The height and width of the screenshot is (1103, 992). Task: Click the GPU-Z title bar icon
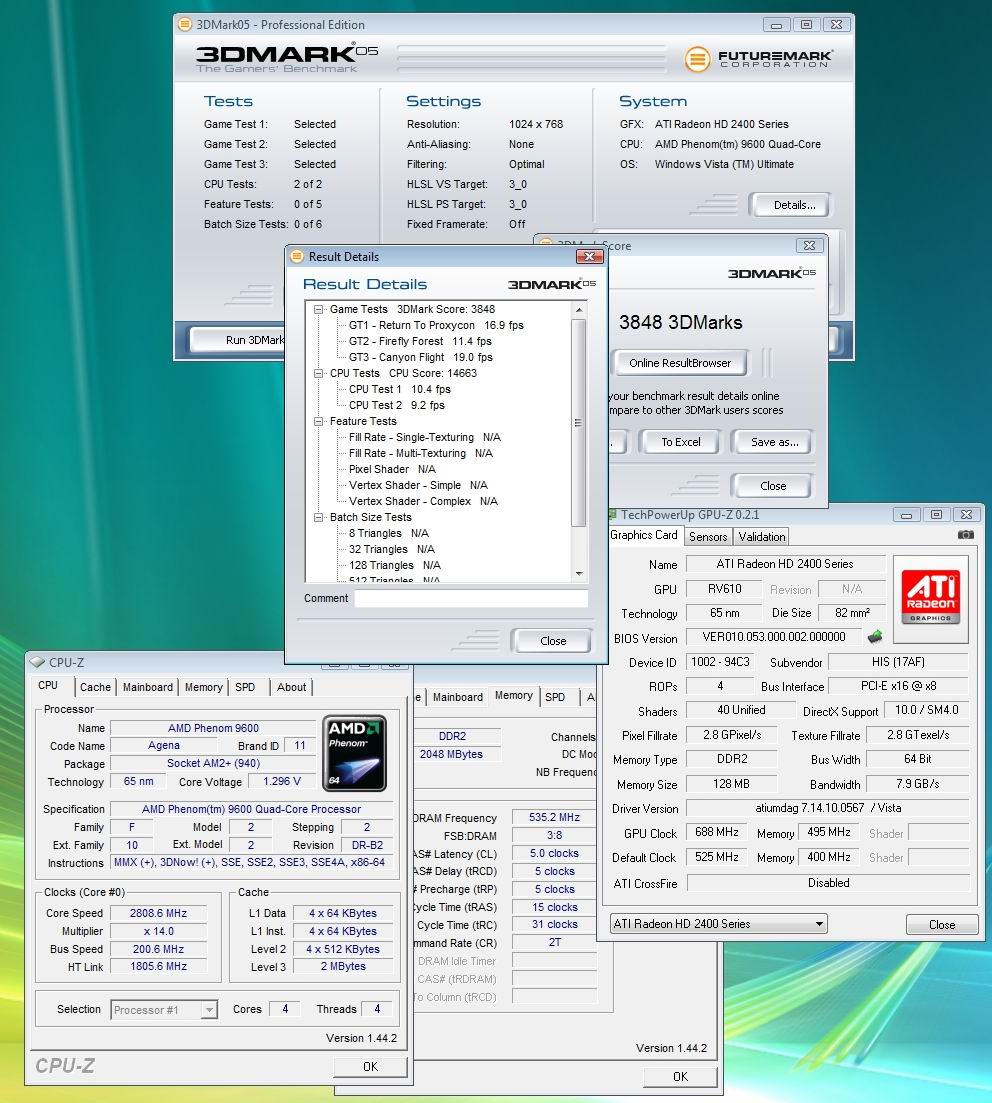point(612,515)
